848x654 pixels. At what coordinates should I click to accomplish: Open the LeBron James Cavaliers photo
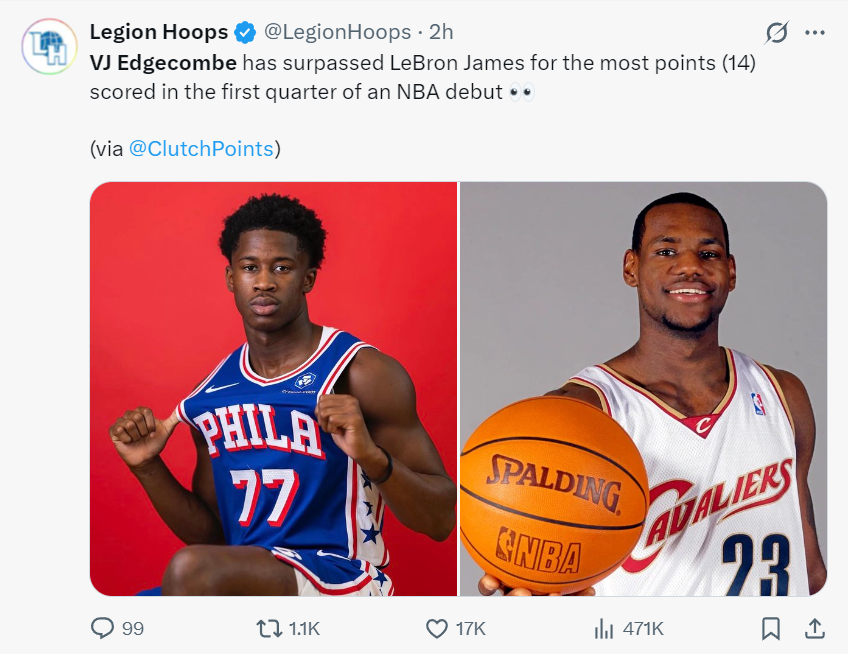tap(643, 389)
